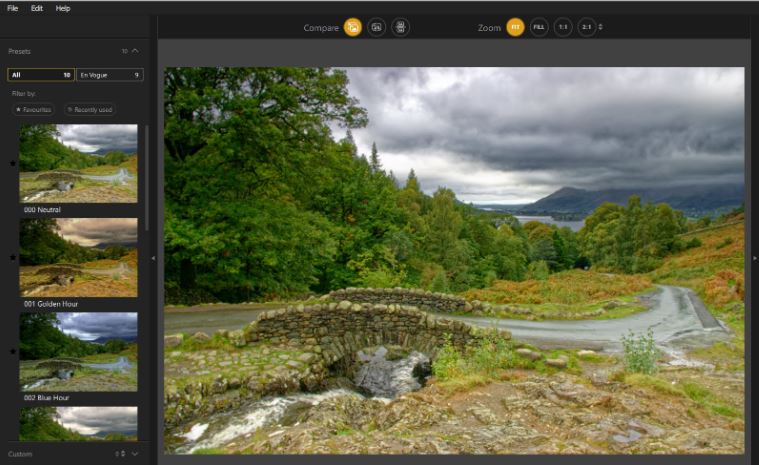Collapse the left panel with arrow handle
This screenshot has width=759, height=465.
tap(153, 258)
